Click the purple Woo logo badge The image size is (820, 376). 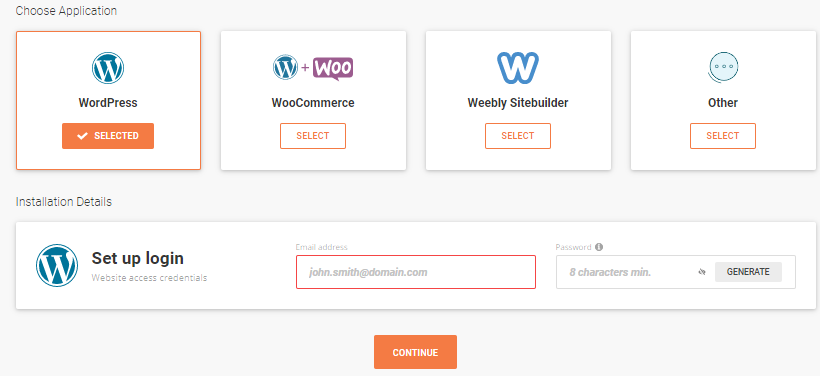[333, 69]
